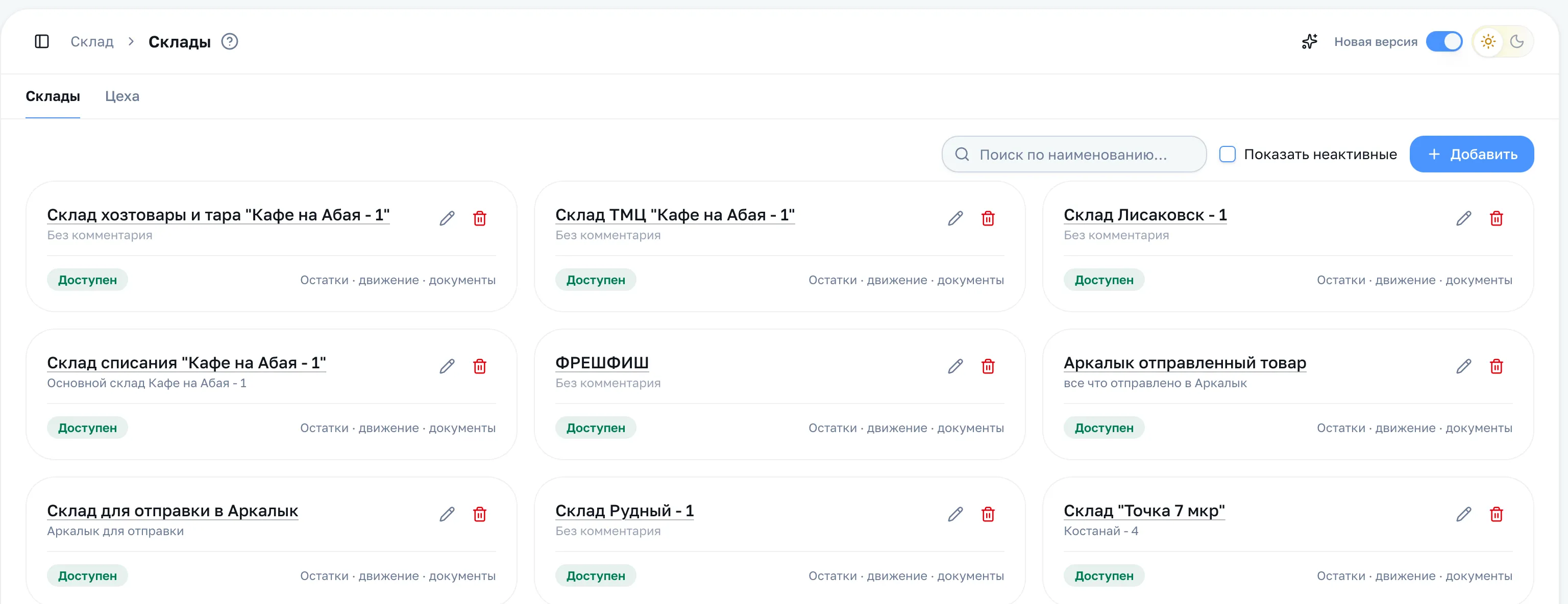Edit the Склад ТМЦ warehouse

coord(955,218)
